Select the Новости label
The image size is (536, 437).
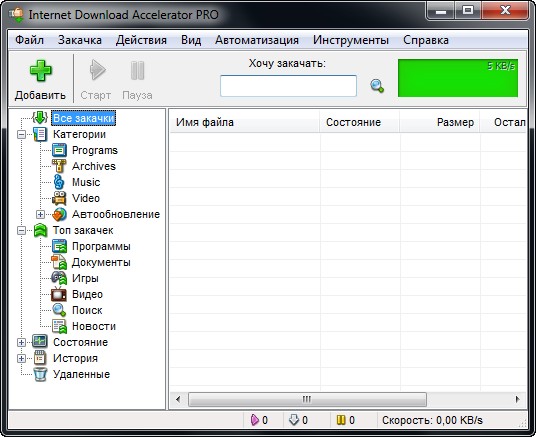click(94, 326)
